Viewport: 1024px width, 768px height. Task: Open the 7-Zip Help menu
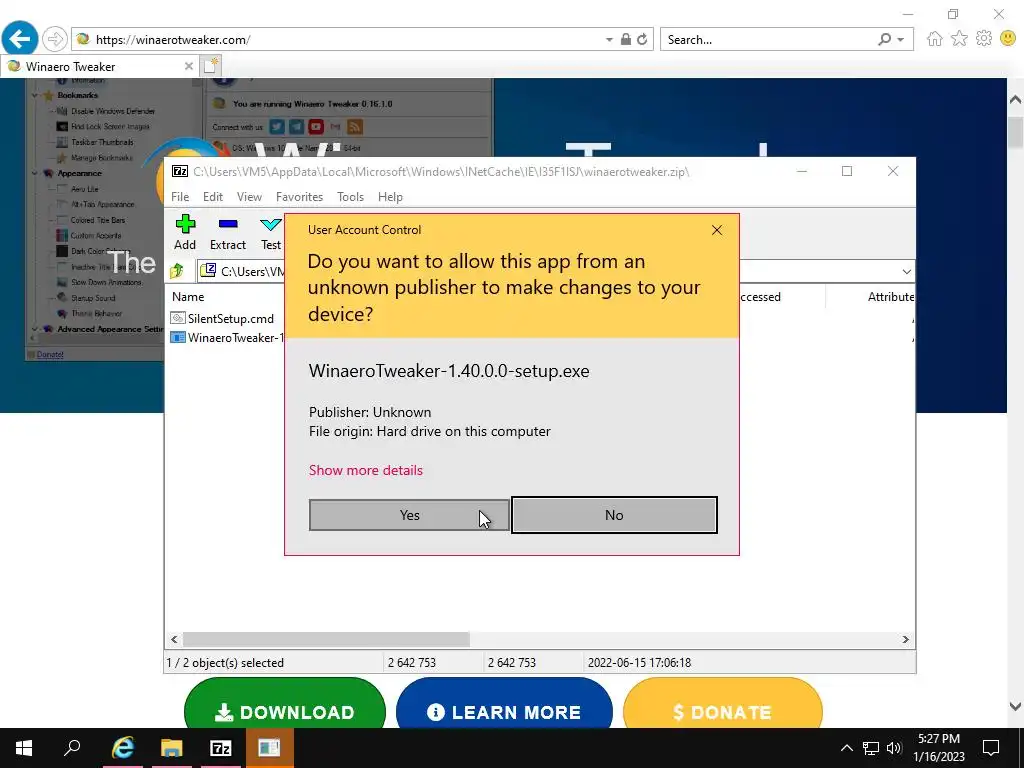pos(391,197)
